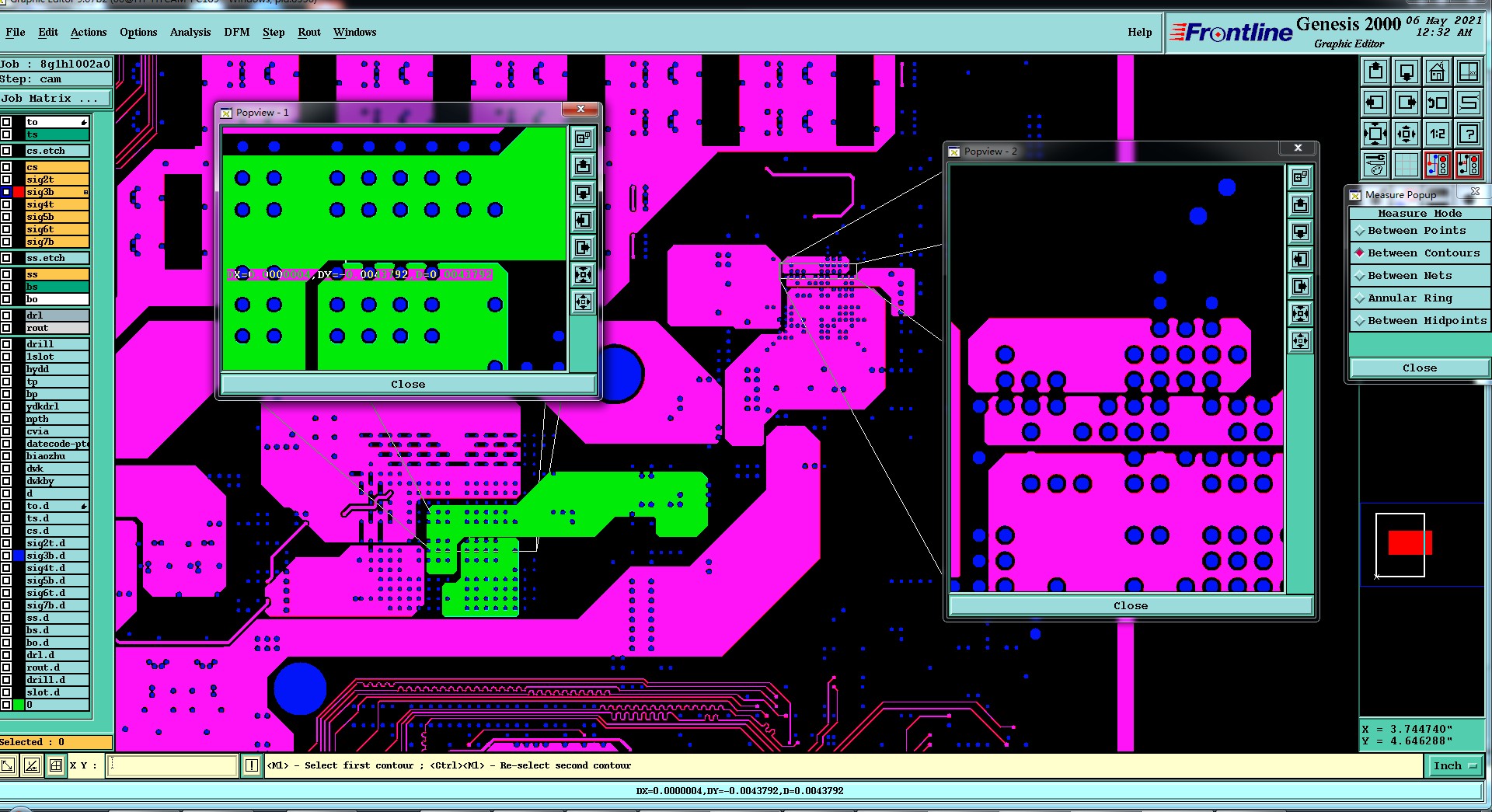Toggle the checkbox for layer drl

[6, 315]
